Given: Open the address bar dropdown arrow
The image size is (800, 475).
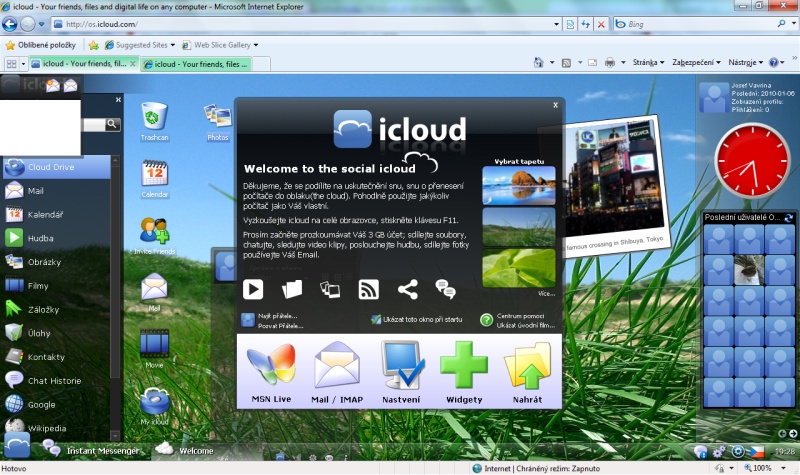Looking at the screenshot, I should (x=557, y=24).
